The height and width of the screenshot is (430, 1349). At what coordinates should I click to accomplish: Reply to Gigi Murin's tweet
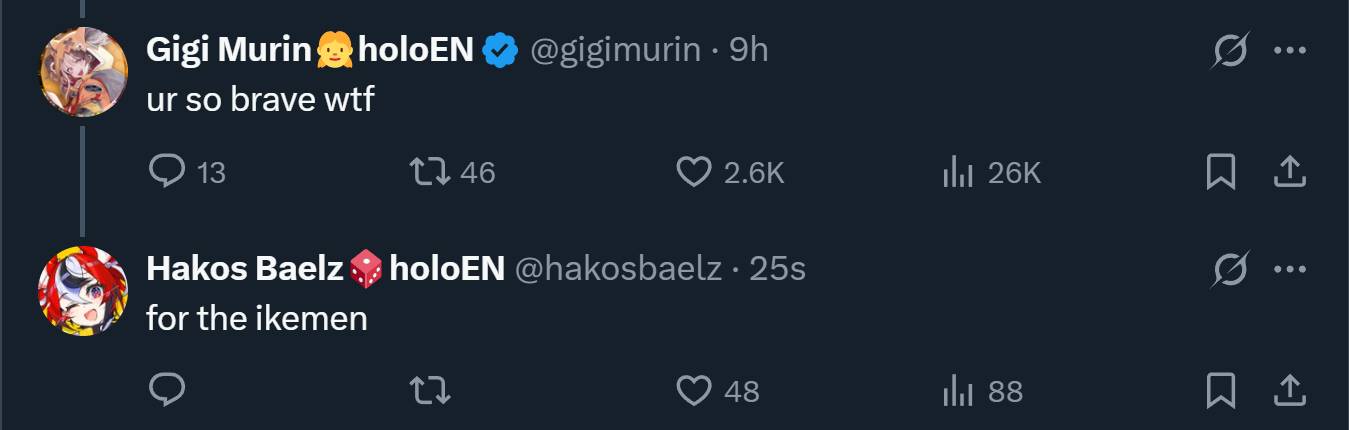point(165,172)
